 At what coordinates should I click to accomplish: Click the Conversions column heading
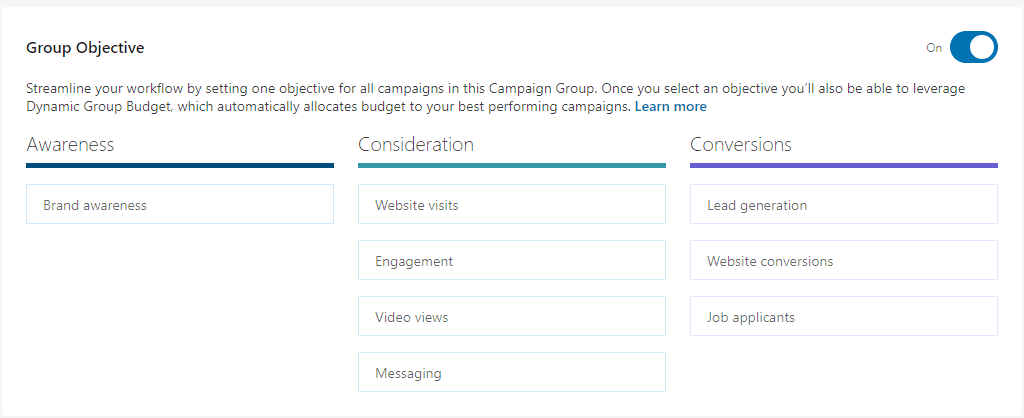(741, 145)
